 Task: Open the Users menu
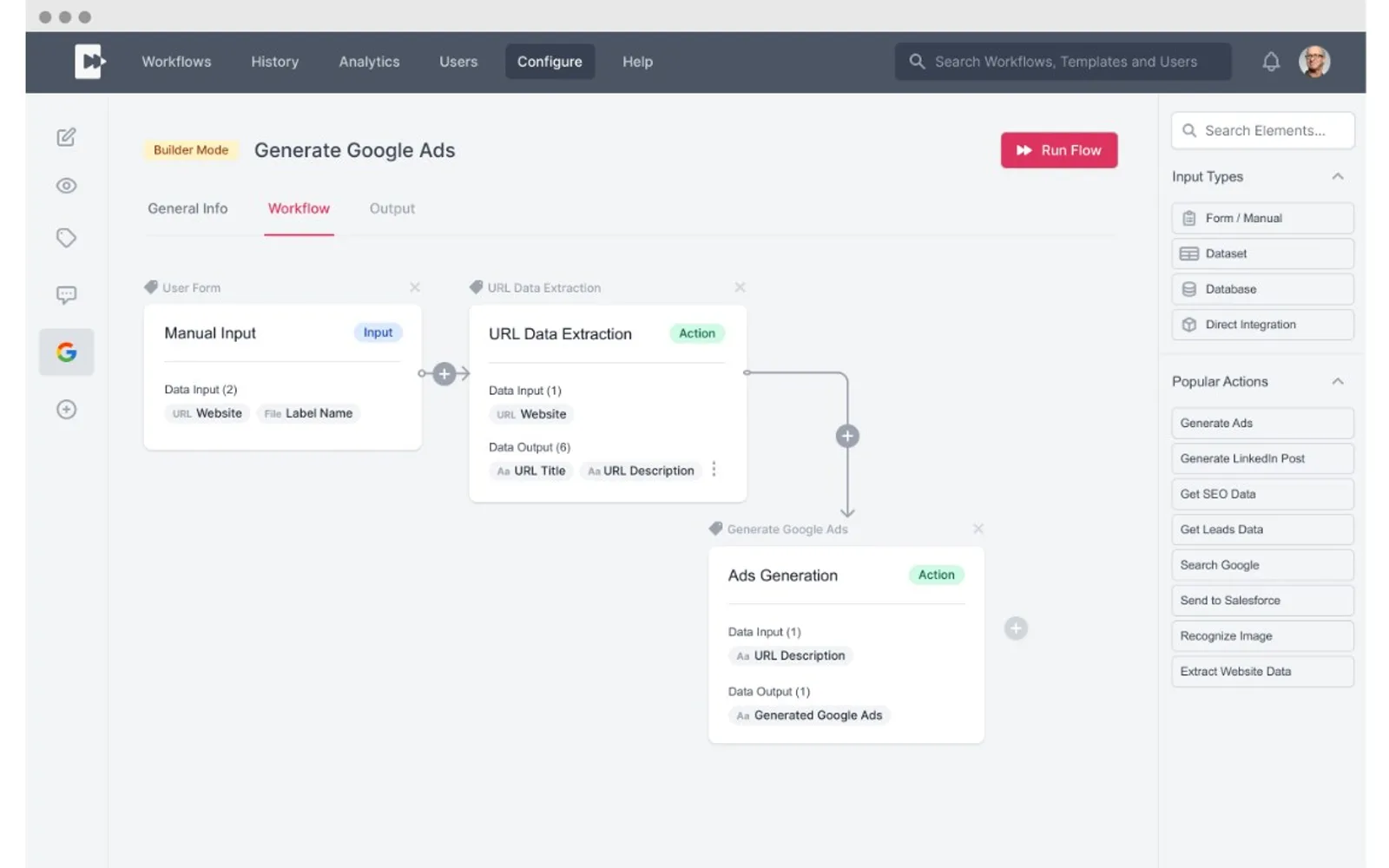tap(458, 62)
